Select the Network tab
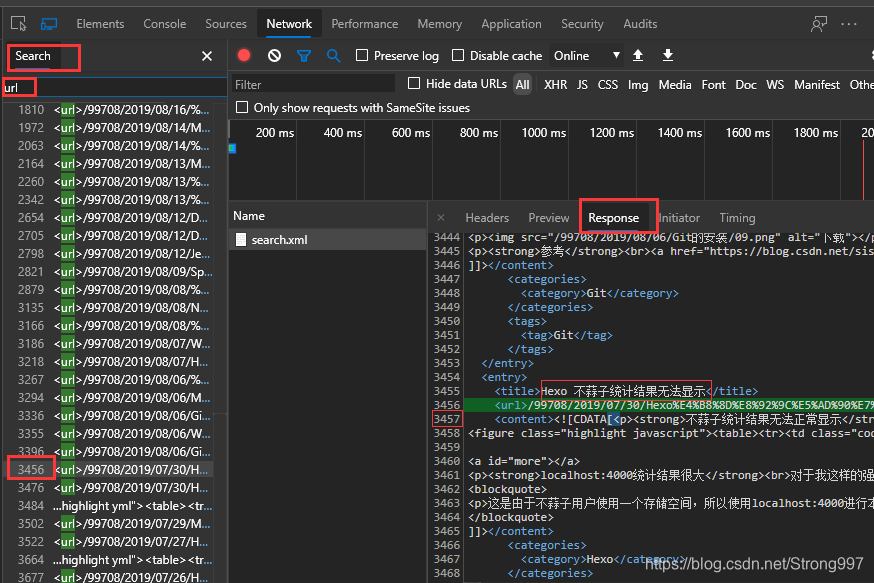 coord(289,24)
